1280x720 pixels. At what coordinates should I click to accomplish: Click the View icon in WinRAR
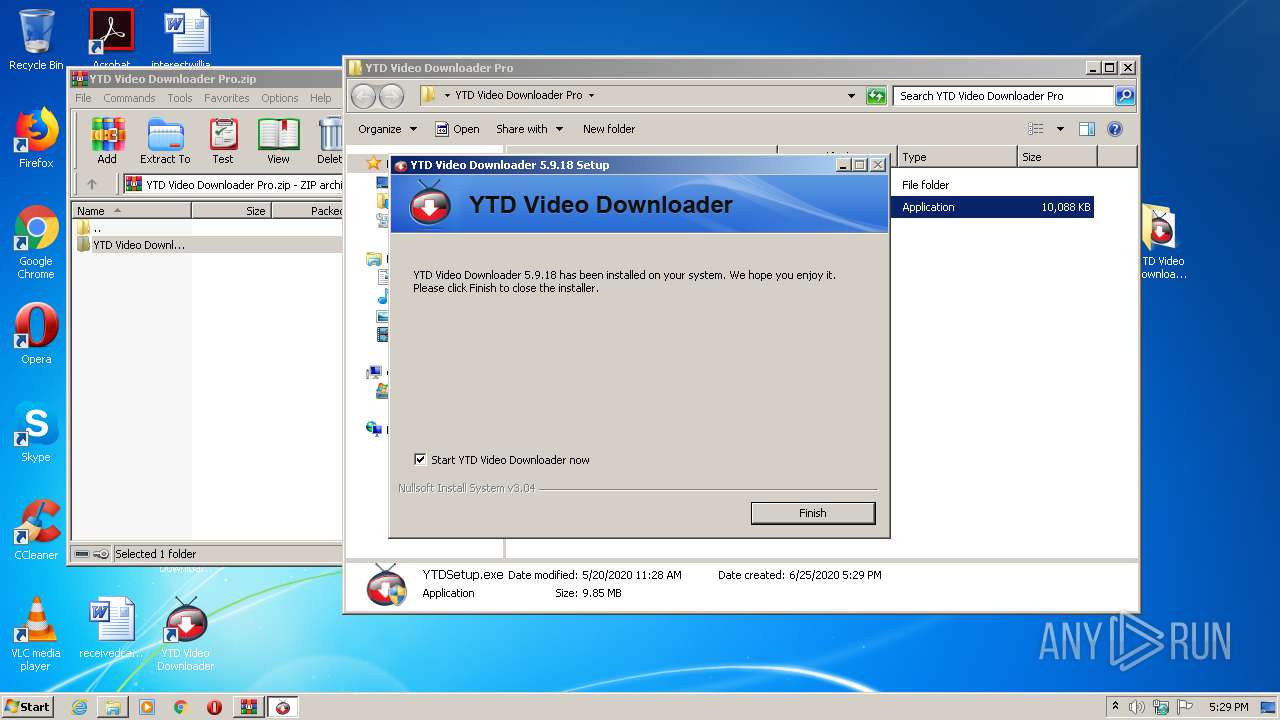[x=278, y=141]
